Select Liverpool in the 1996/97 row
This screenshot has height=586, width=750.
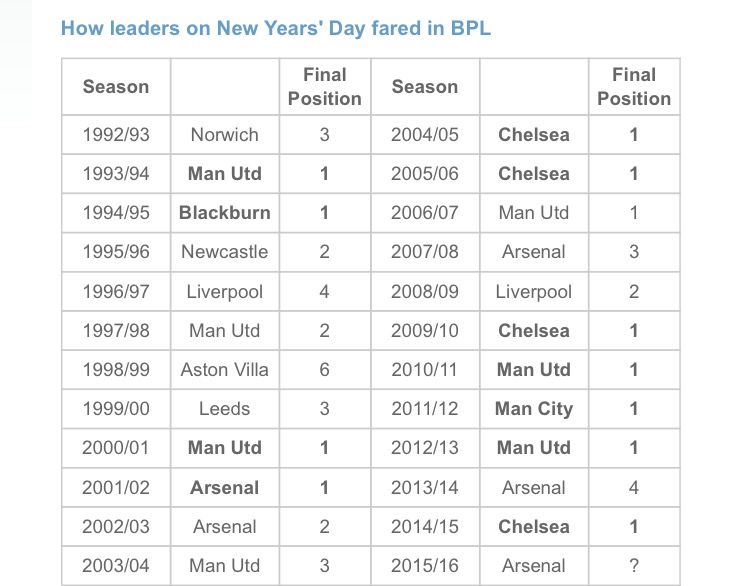click(x=225, y=292)
